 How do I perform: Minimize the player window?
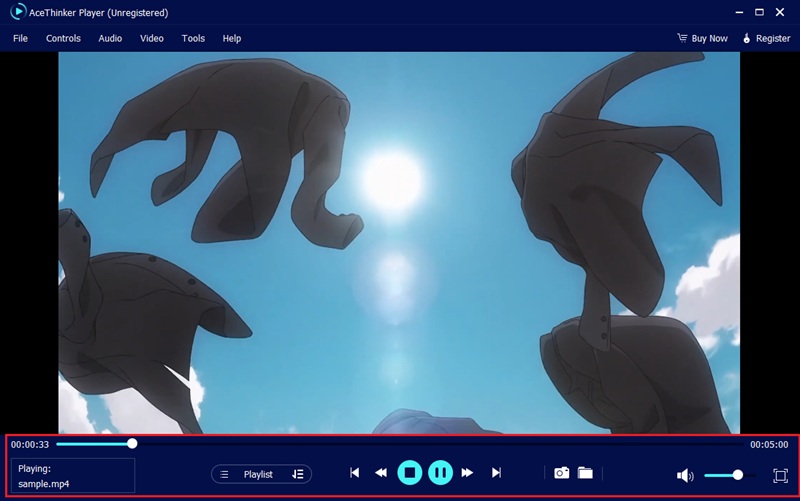coord(739,12)
